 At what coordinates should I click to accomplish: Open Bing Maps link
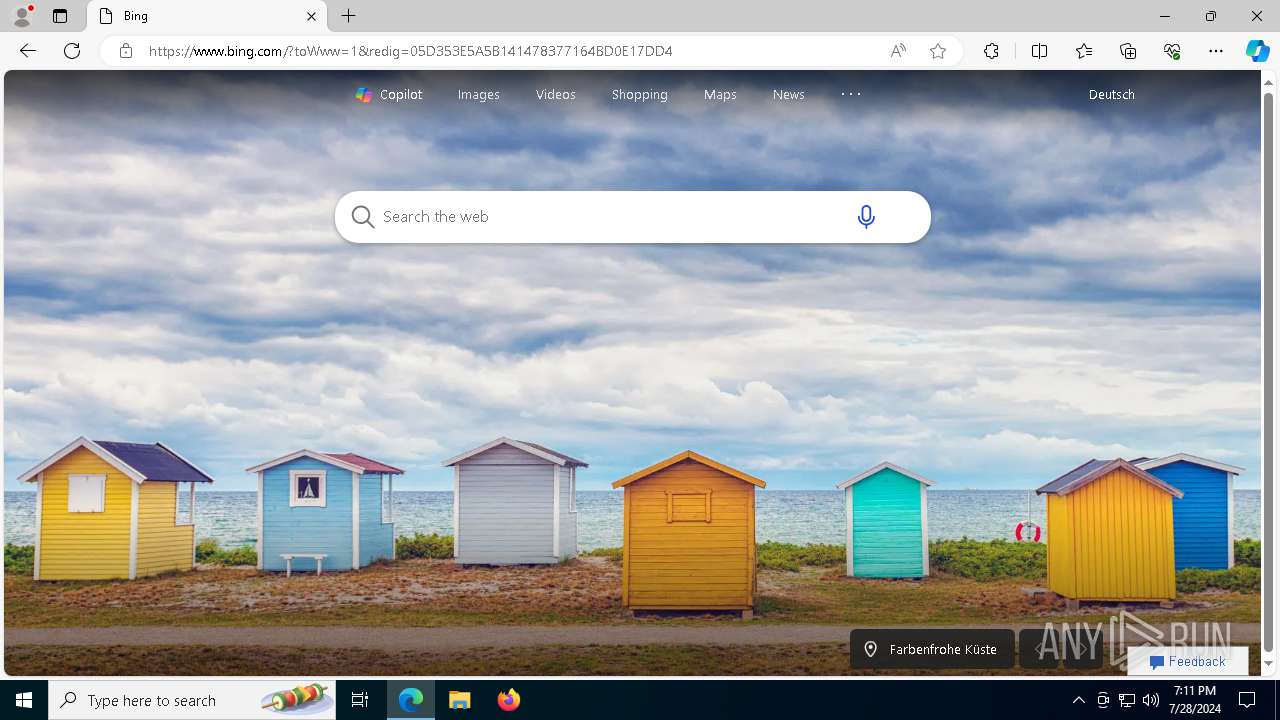[720, 94]
